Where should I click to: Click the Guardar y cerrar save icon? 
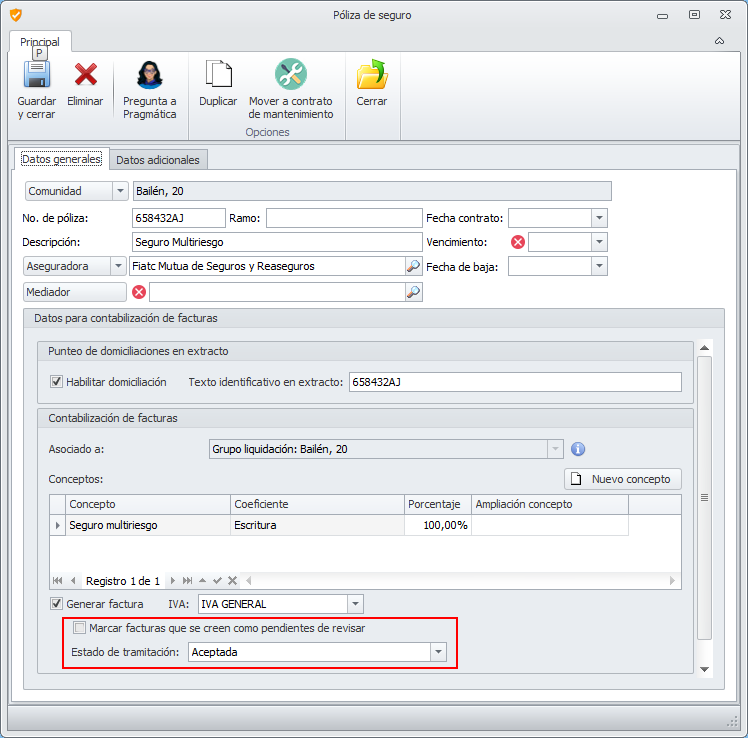pos(37,74)
